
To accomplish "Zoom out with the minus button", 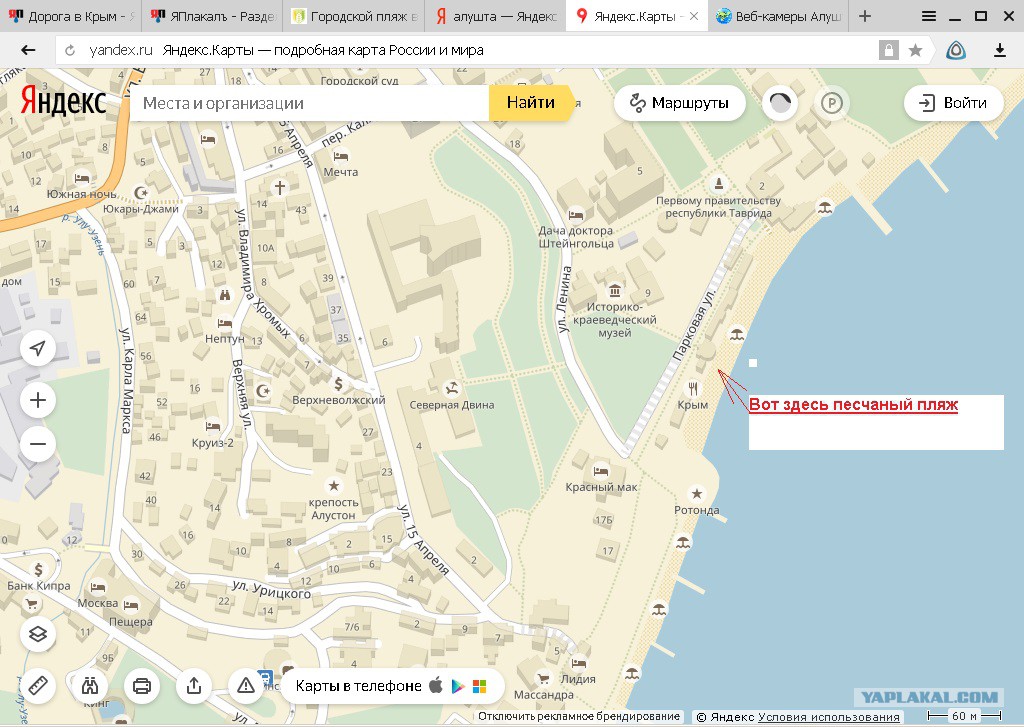I will (37, 443).
